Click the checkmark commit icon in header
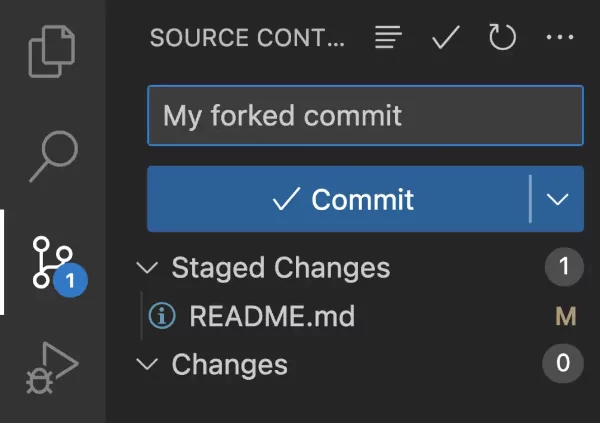Image resolution: width=600 pixels, height=423 pixels. [x=445, y=39]
